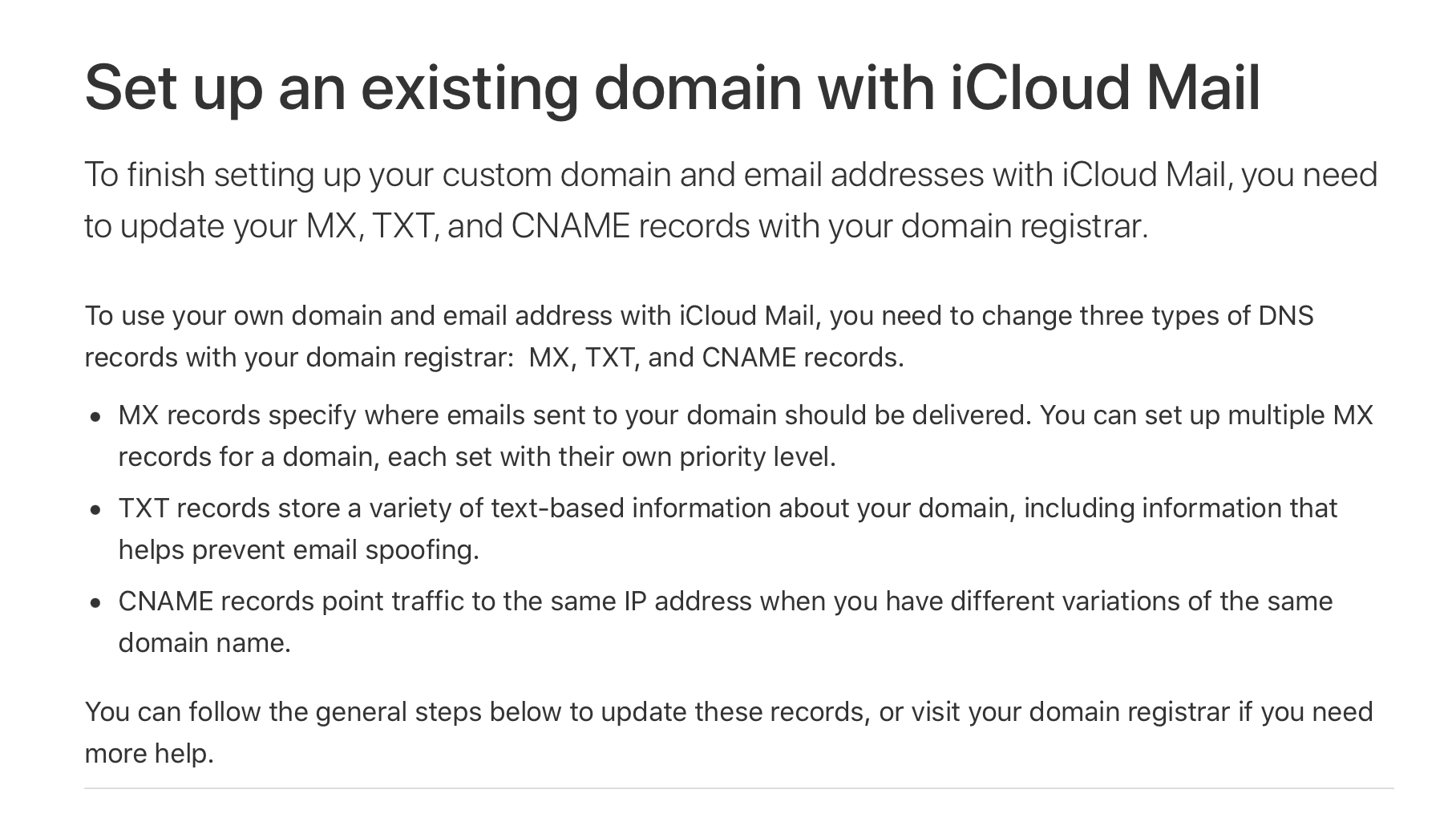Viewport: 1456px width, 818px height.
Task: Click the bullet point before "MX records specify"
Action: (x=96, y=417)
